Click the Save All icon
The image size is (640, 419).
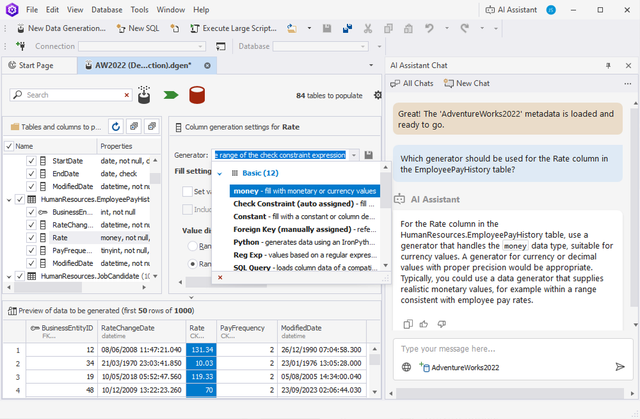pos(347,28)
